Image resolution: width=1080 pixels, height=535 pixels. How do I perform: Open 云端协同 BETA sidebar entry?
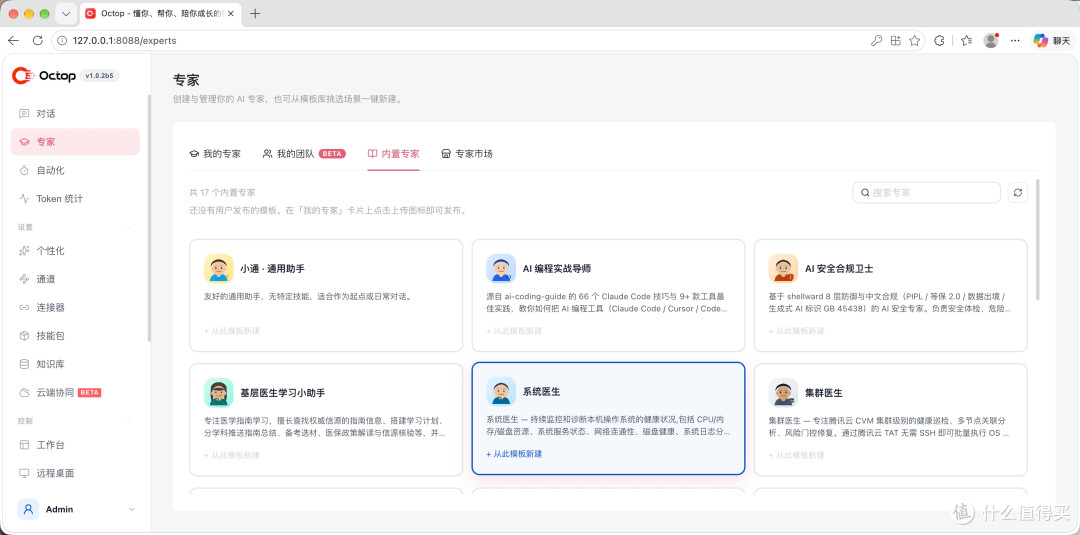tap(75, 392)
